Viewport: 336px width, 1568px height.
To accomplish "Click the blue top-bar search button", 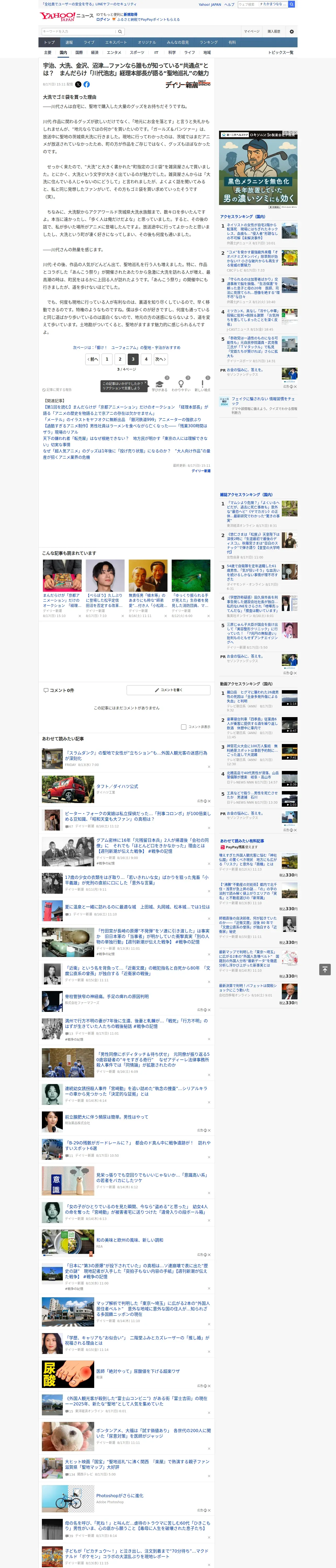I will coord(292,4).
